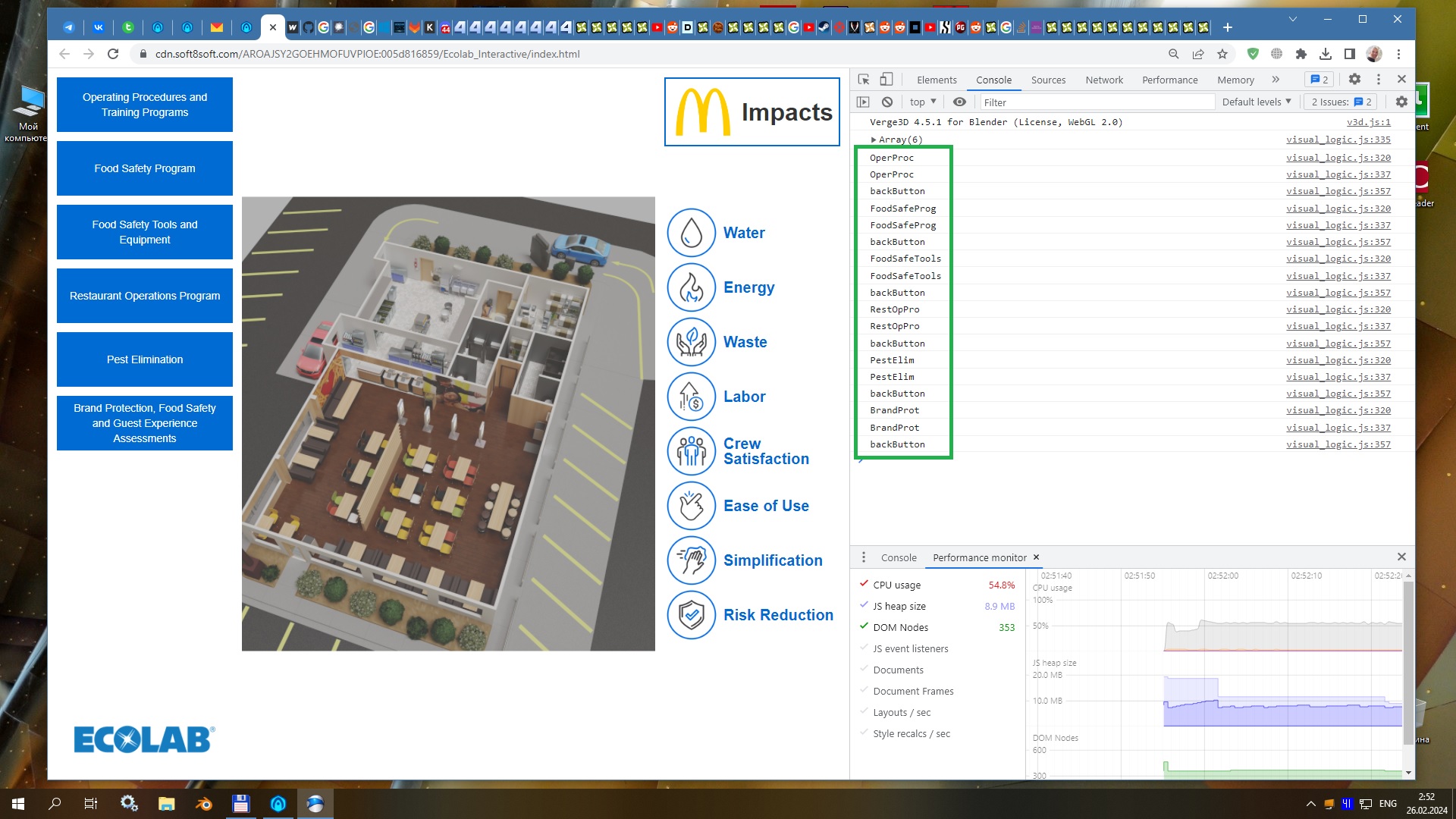Toggle DOM Nodes checkbox
Screen dimensions: 1456x819
click(864, 626)
